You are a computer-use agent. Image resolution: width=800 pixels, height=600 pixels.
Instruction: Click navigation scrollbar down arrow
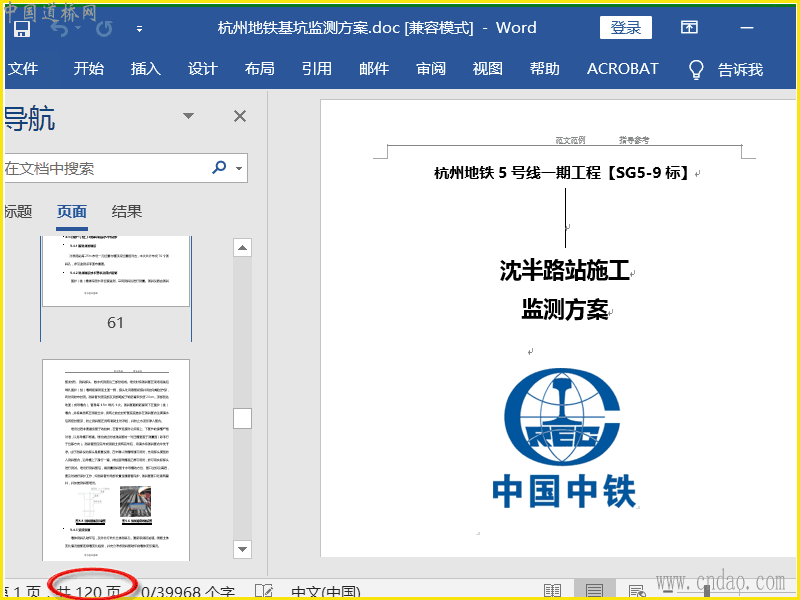pos(242,549)
